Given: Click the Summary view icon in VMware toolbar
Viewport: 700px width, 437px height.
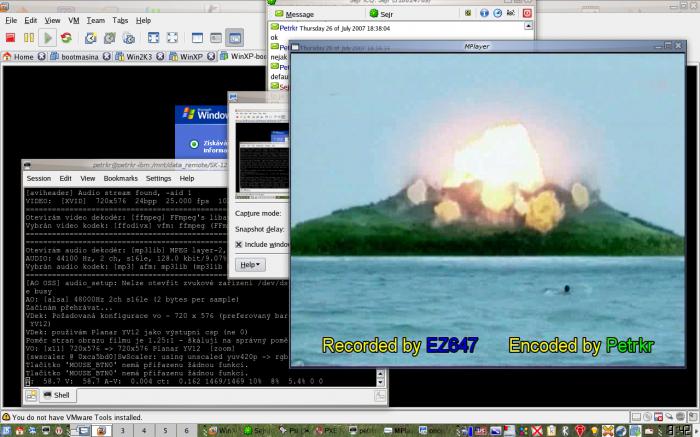Looking at the screenshot, I should (197, 38).
